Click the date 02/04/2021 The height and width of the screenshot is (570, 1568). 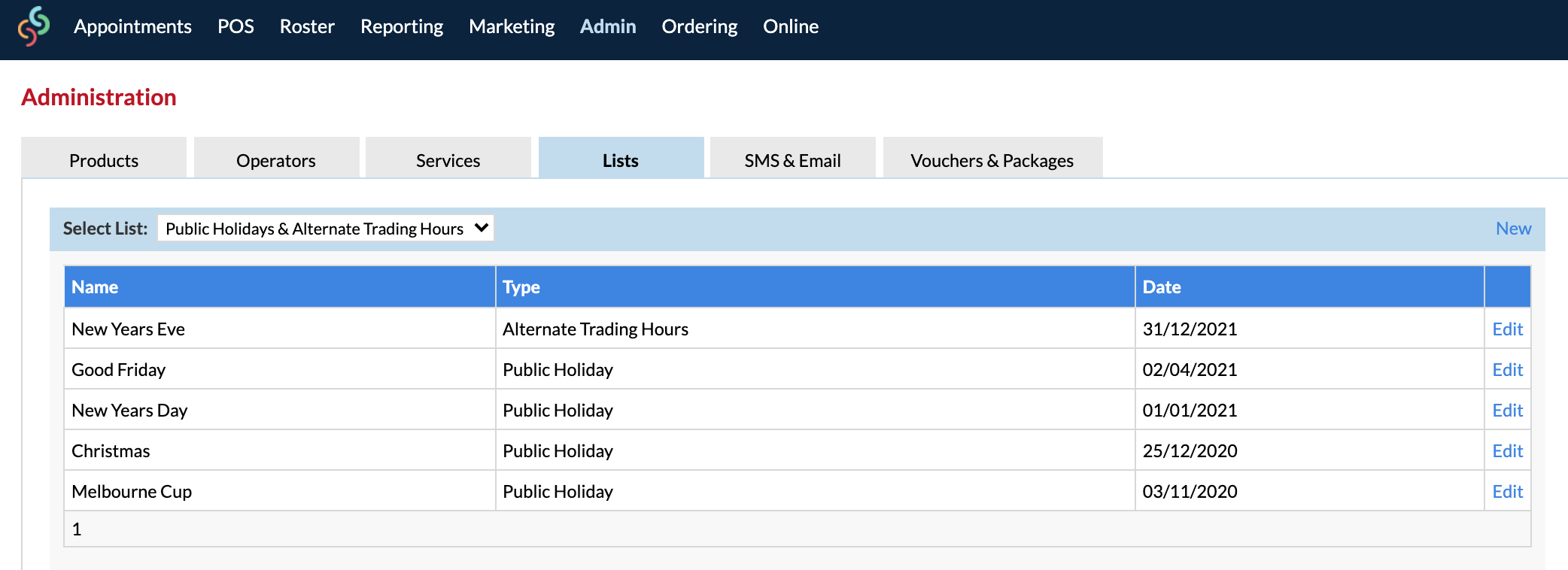1190,370
